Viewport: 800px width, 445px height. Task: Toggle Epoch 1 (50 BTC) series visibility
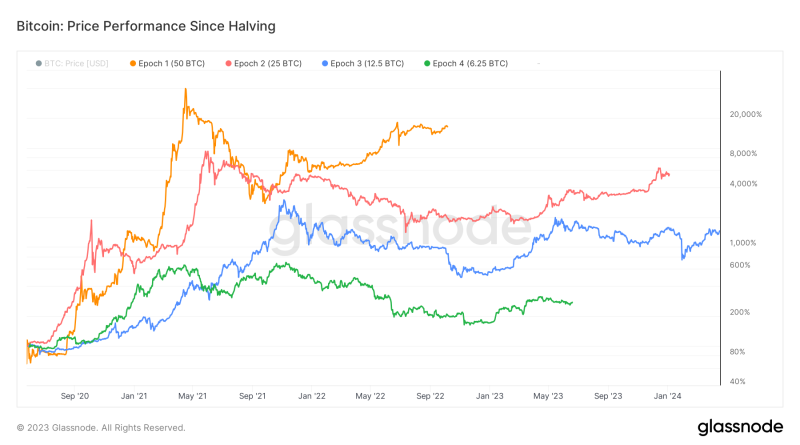pos(174,63)
